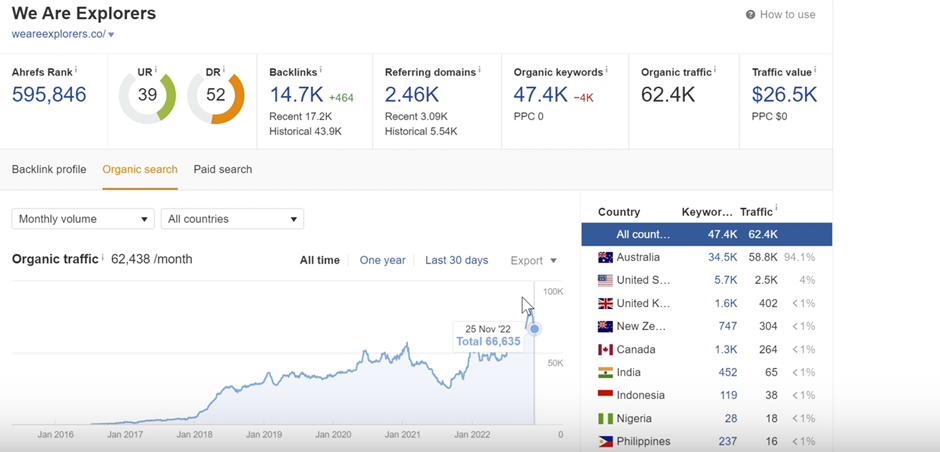Click the New Zealand flag icon
The height and width of the screenshot is (452, 940).
(x=605, y=326)
